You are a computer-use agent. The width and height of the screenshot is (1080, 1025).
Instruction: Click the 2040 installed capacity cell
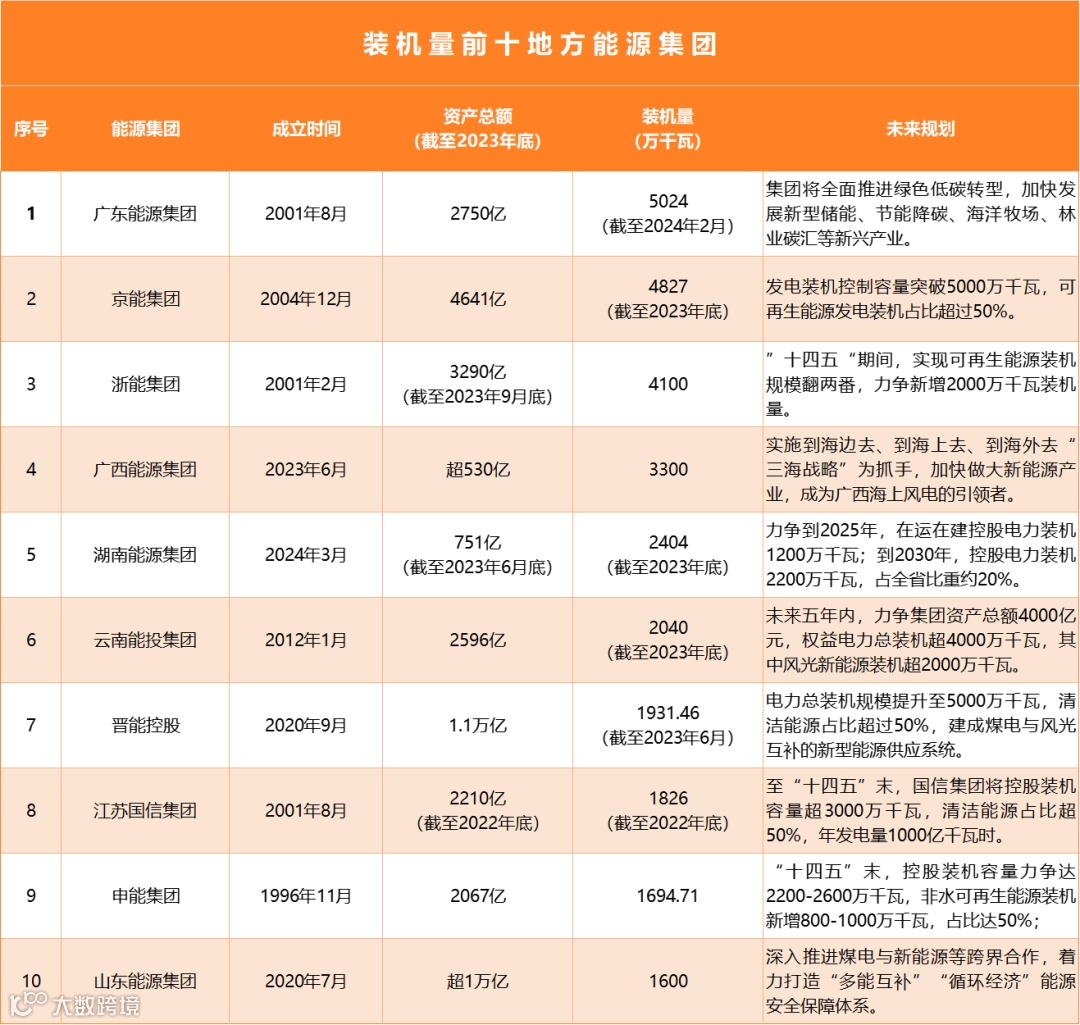667,640
